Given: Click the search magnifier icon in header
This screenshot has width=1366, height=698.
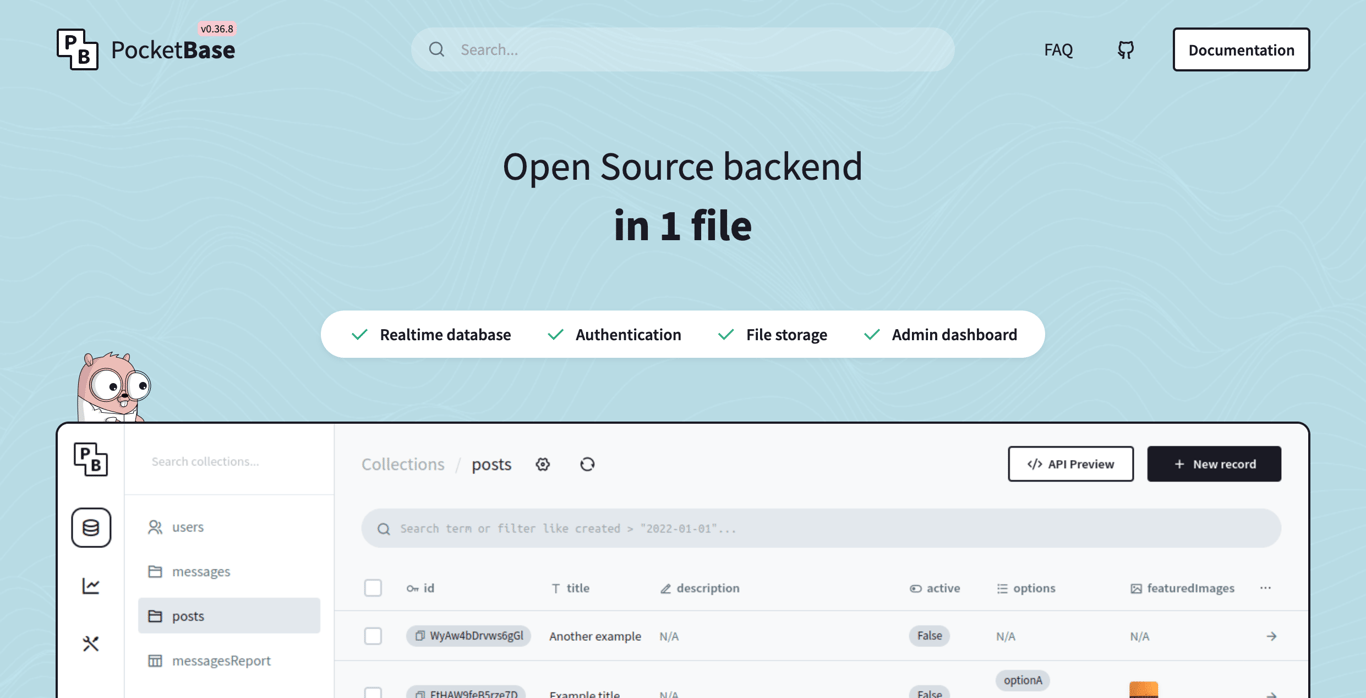Looking at the screenshot, I should [437, 49].
